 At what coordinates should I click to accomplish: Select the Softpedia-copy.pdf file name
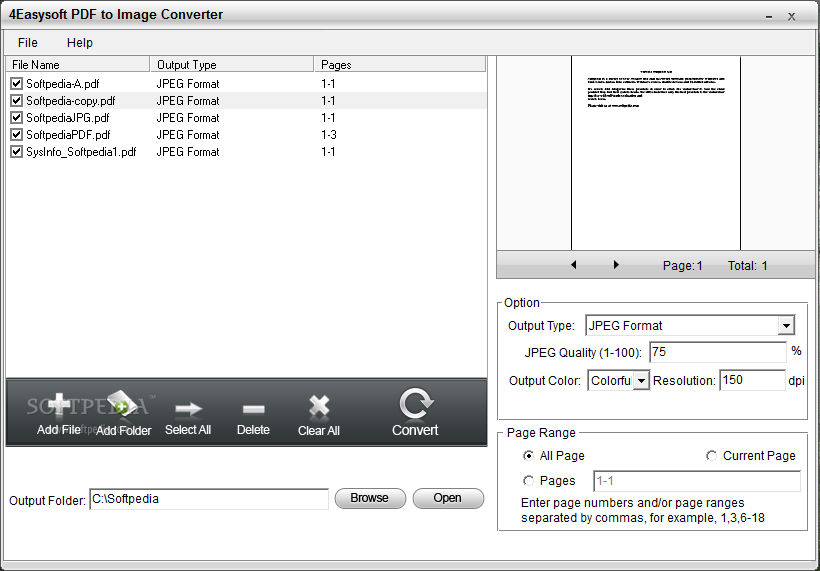[x=71, y=100]
